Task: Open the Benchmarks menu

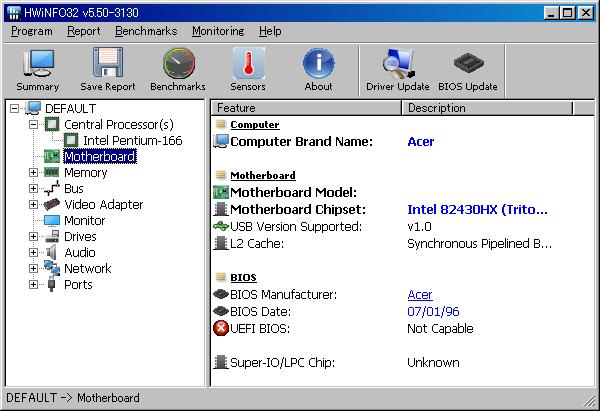Action: (146, 31)
